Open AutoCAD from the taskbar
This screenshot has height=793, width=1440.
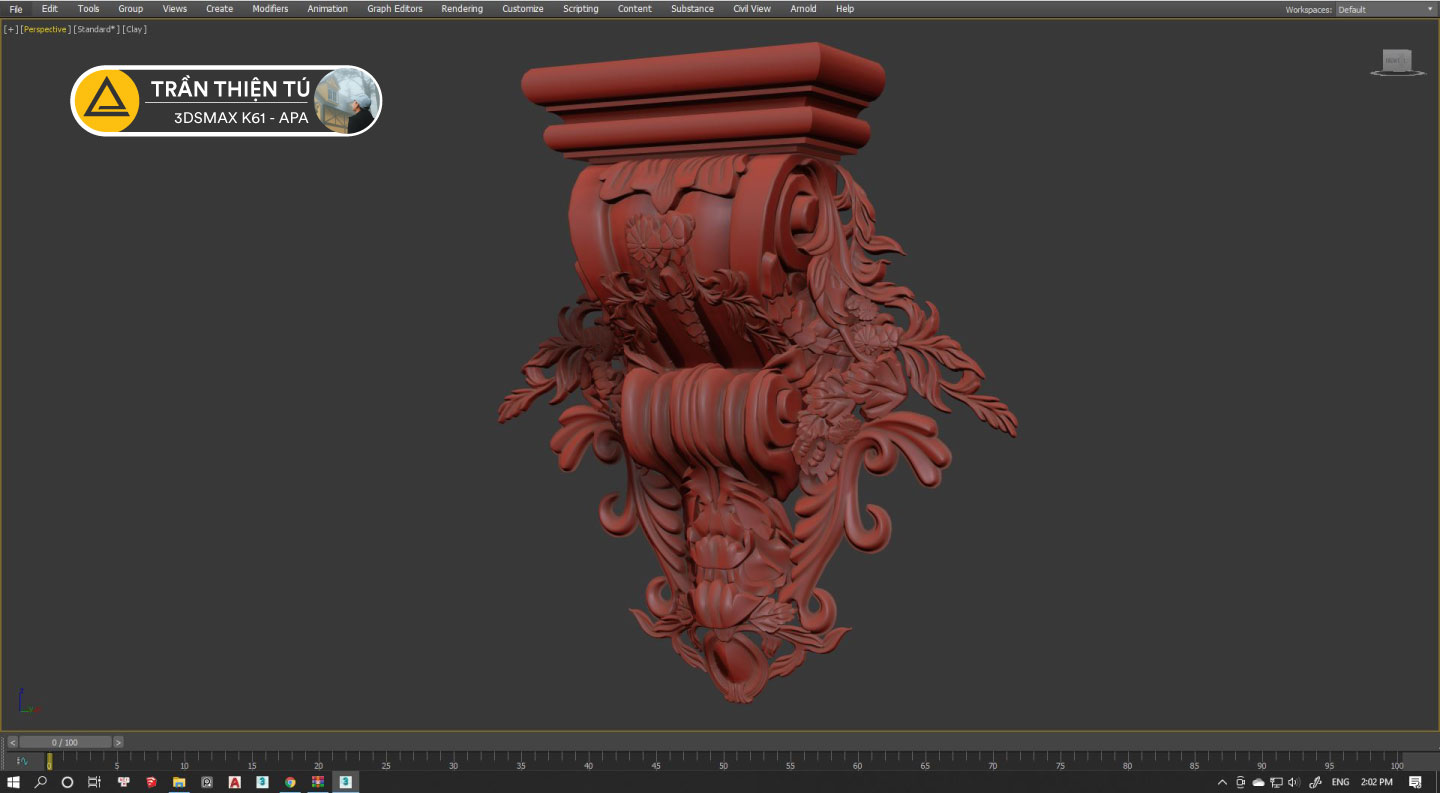234,782
